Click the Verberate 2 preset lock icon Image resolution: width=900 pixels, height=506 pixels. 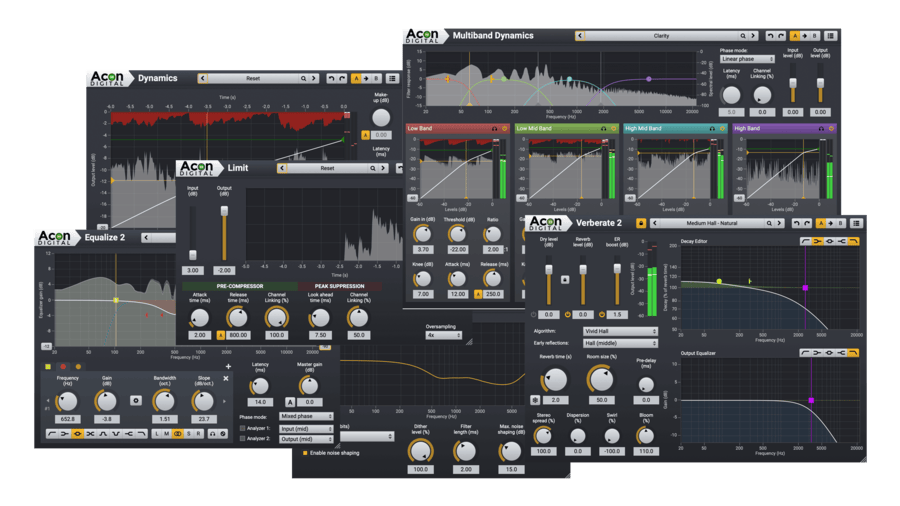point(641,223)
